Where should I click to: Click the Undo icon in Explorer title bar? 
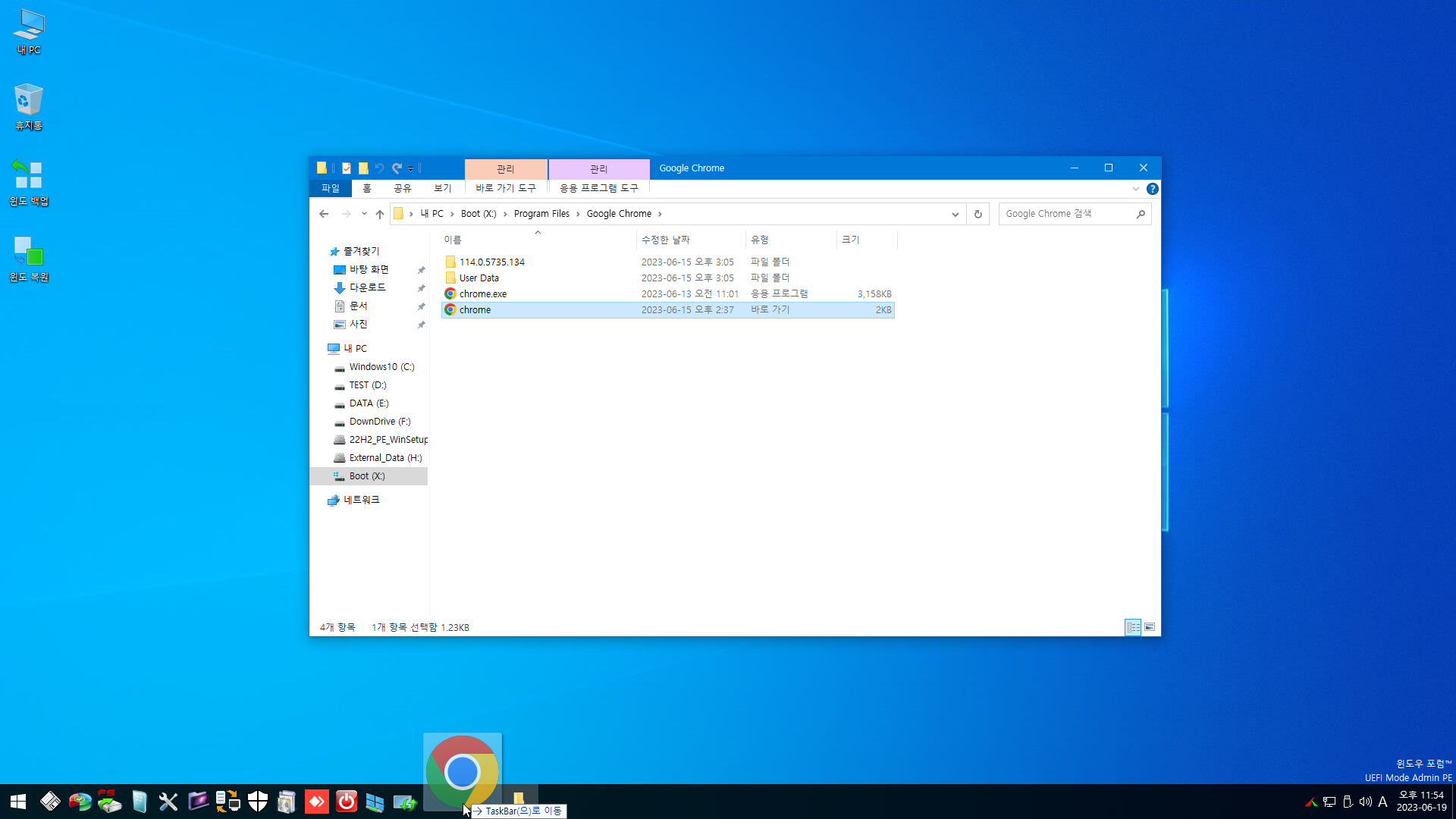[x=379, y=168]
